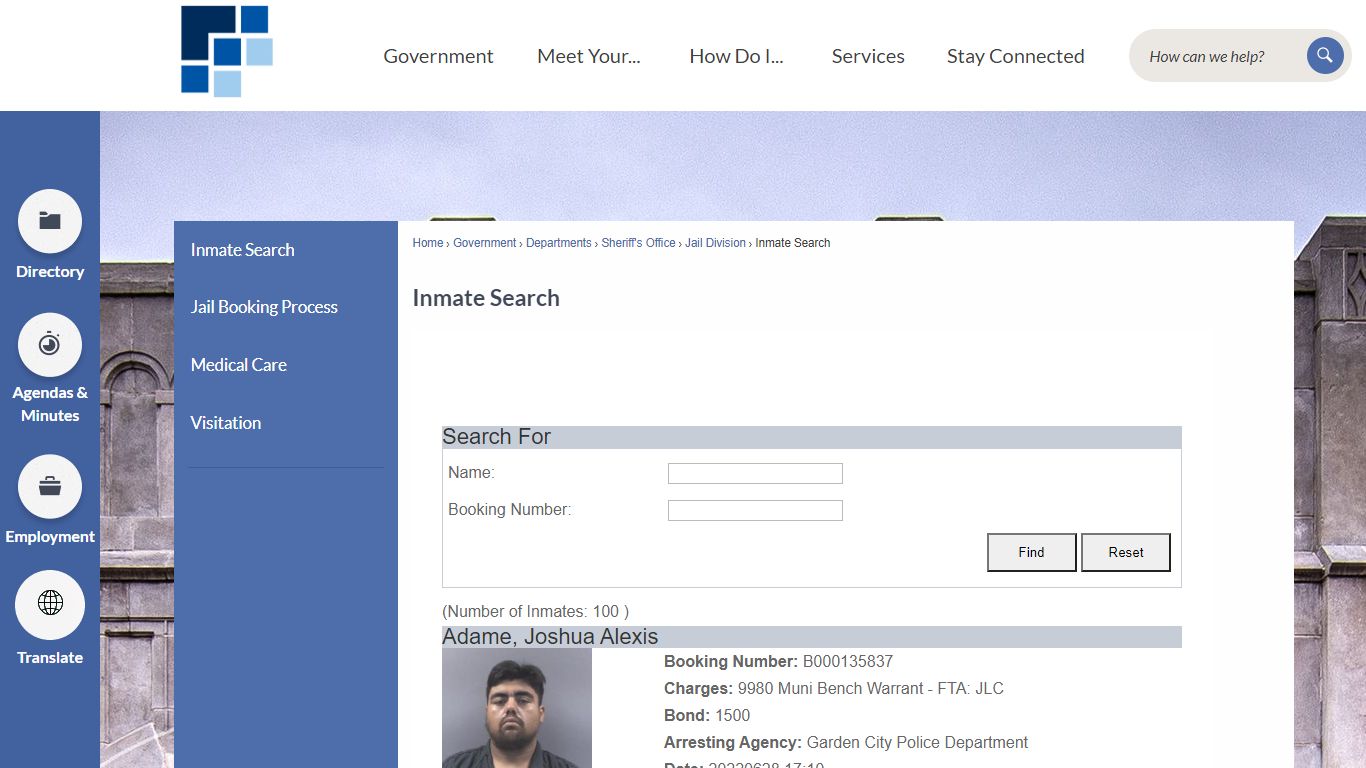
Task: Focus the 'How can we help?' search box
Action: click(1220, 56)
